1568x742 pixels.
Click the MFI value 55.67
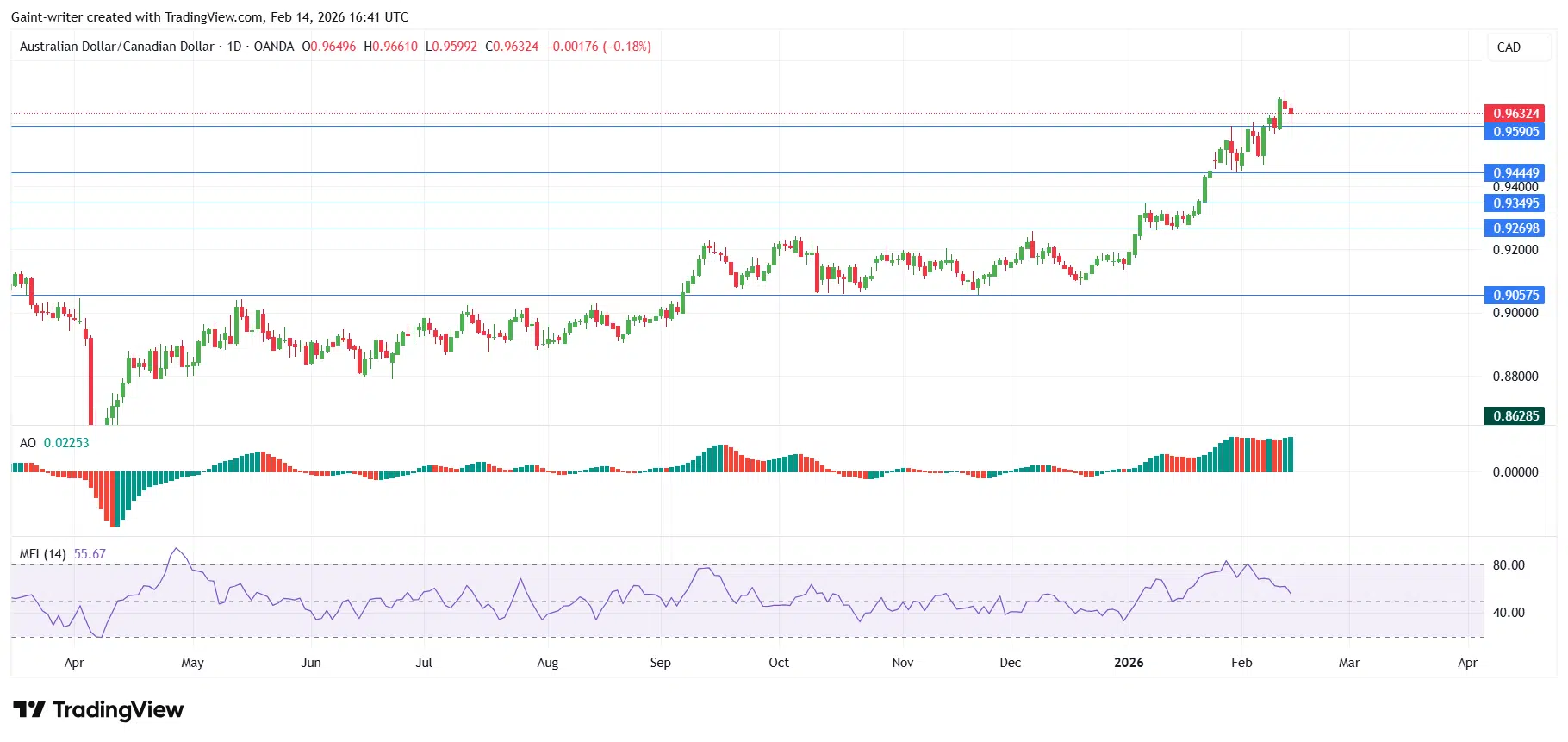(x=90, y=554)
